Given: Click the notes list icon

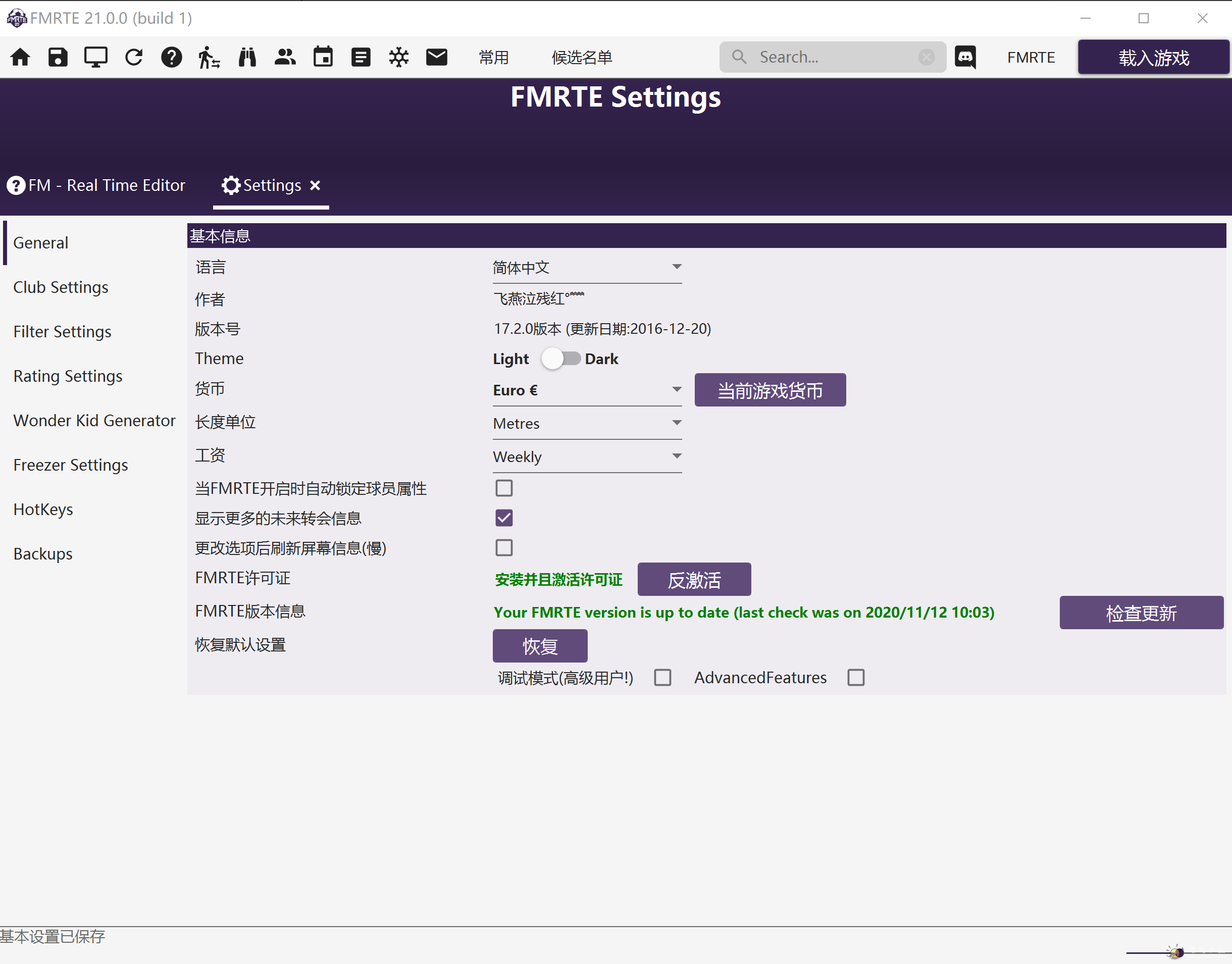Looking at the screenshot, I should [x=361, y=57].
